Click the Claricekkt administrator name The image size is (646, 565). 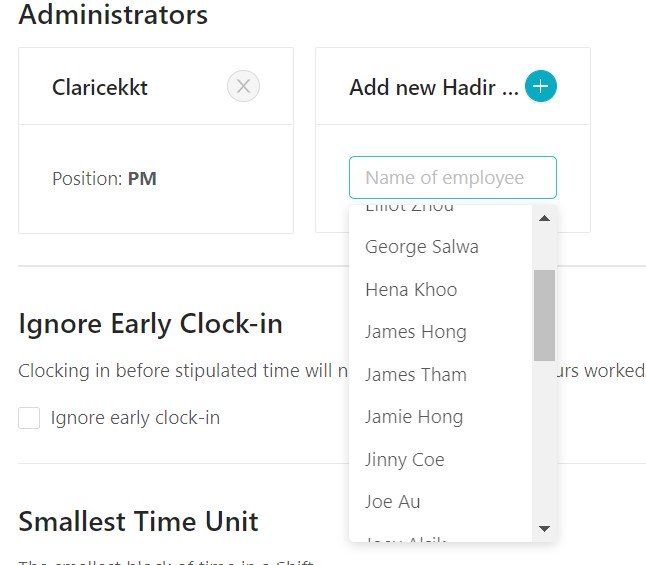100,87
